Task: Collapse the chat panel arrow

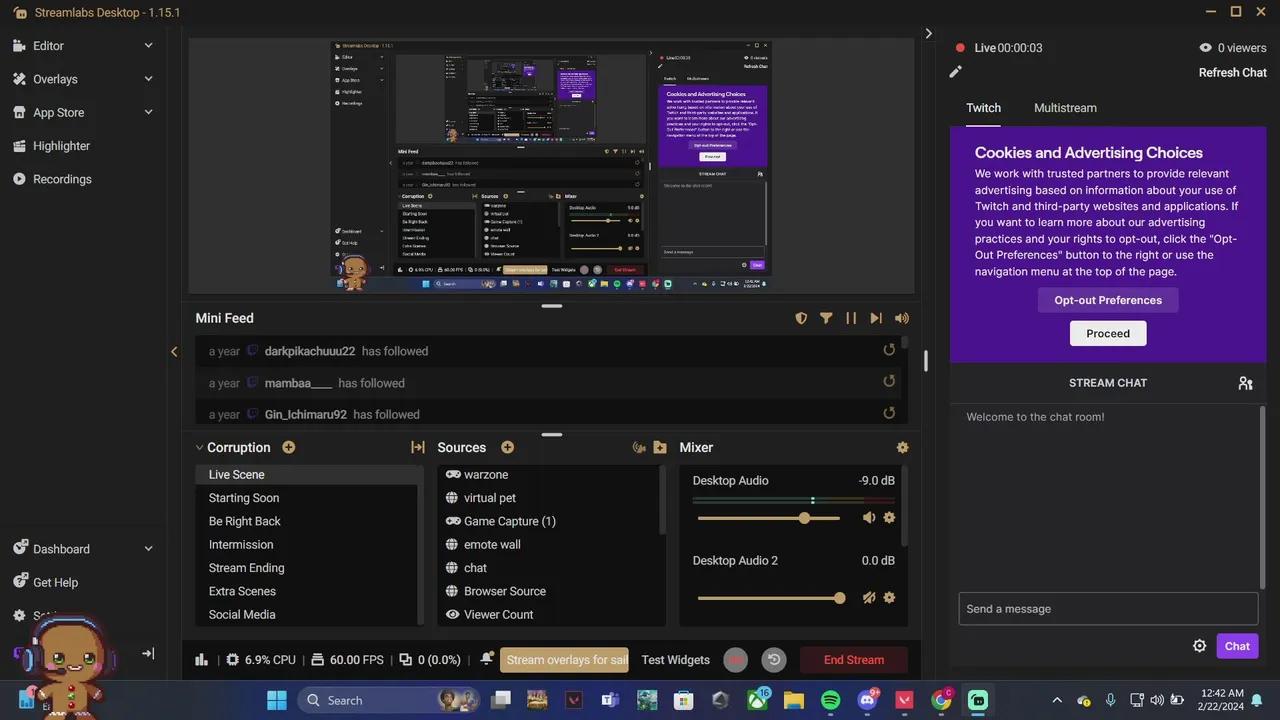Action: [928, 34]
